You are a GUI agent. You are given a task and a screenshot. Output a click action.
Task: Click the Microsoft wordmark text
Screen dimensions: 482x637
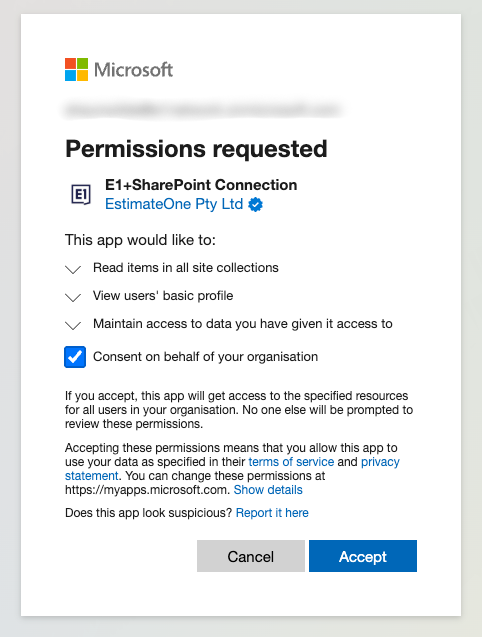coord(134,70)
